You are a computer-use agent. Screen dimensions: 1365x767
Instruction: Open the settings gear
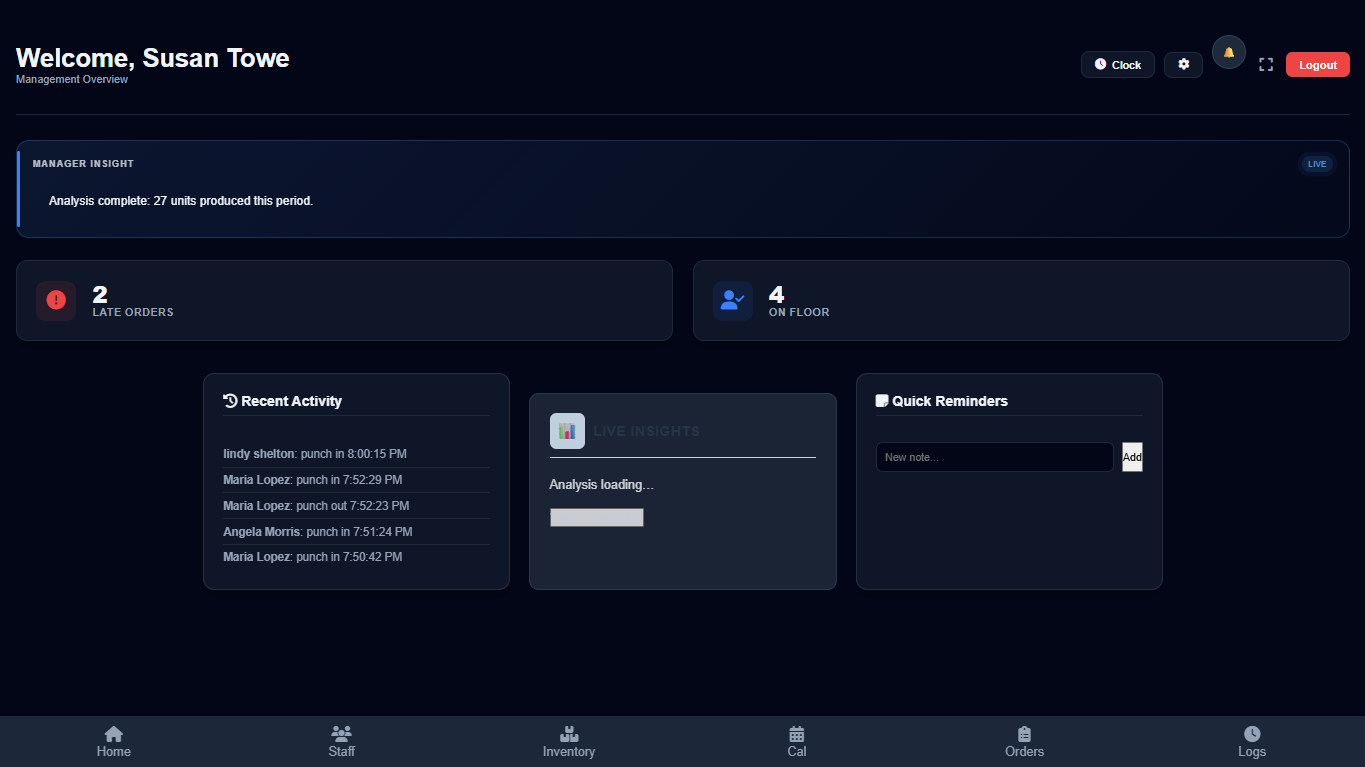coord(1183,64)
